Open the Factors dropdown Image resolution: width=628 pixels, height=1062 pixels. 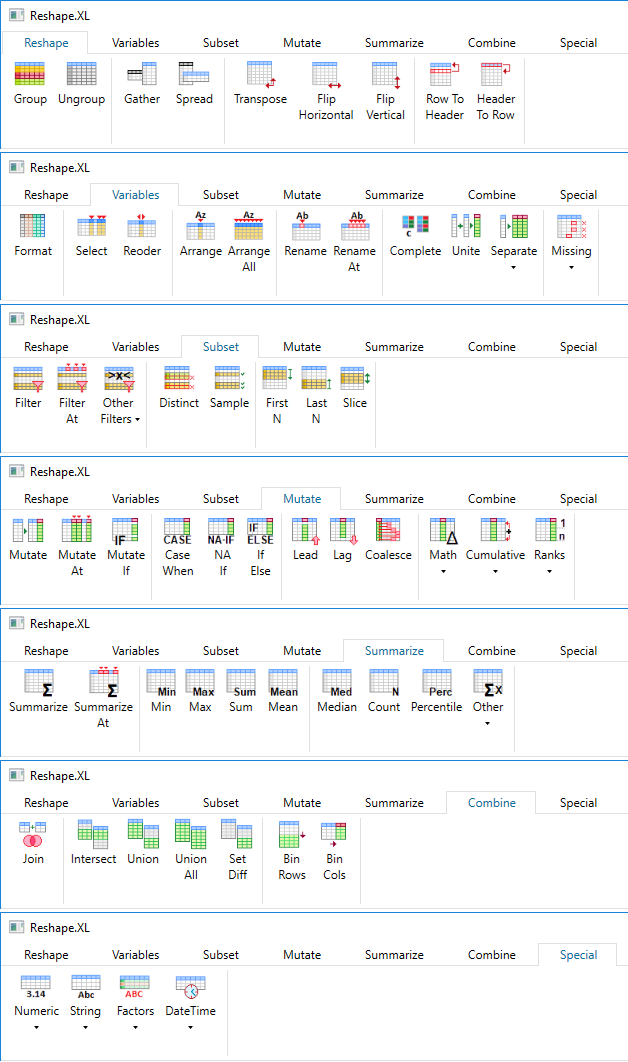[x=135, y=1027]
